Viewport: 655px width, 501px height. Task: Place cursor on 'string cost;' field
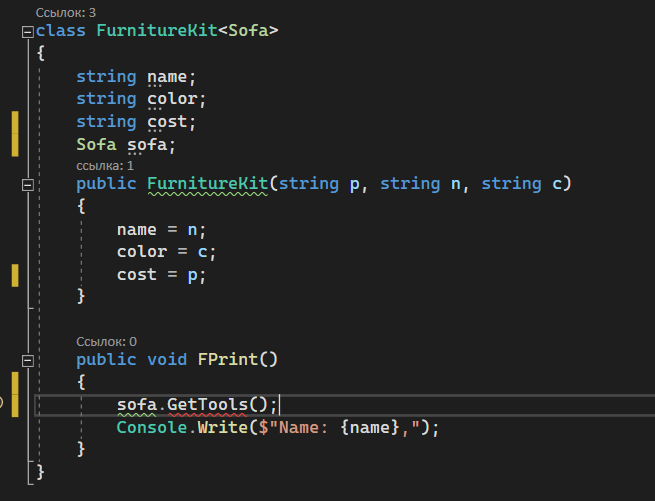coord(136,122)
